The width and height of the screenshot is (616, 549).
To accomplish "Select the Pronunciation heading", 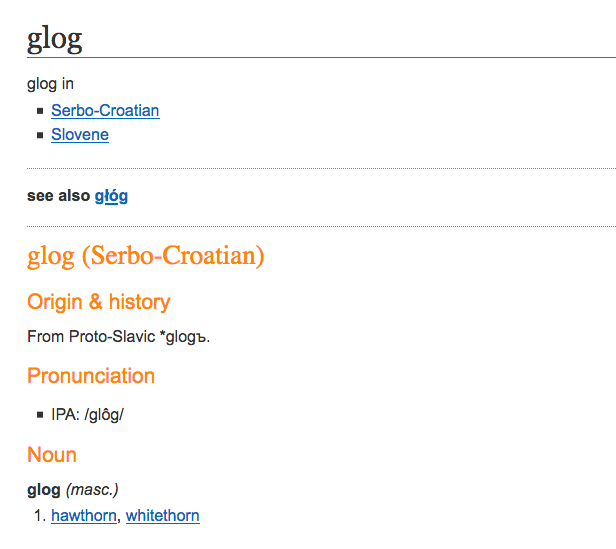I will [91, 376].
